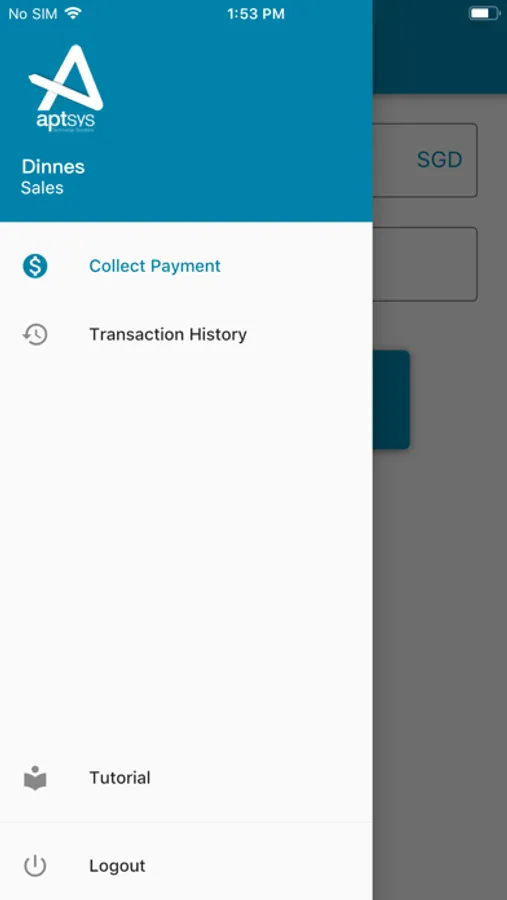Image resolution: width=507 pixels, height=900 pixels.
Task: Tap the Tutorial book reader icon
Action: pyautogui.click(x=35, y=778)
